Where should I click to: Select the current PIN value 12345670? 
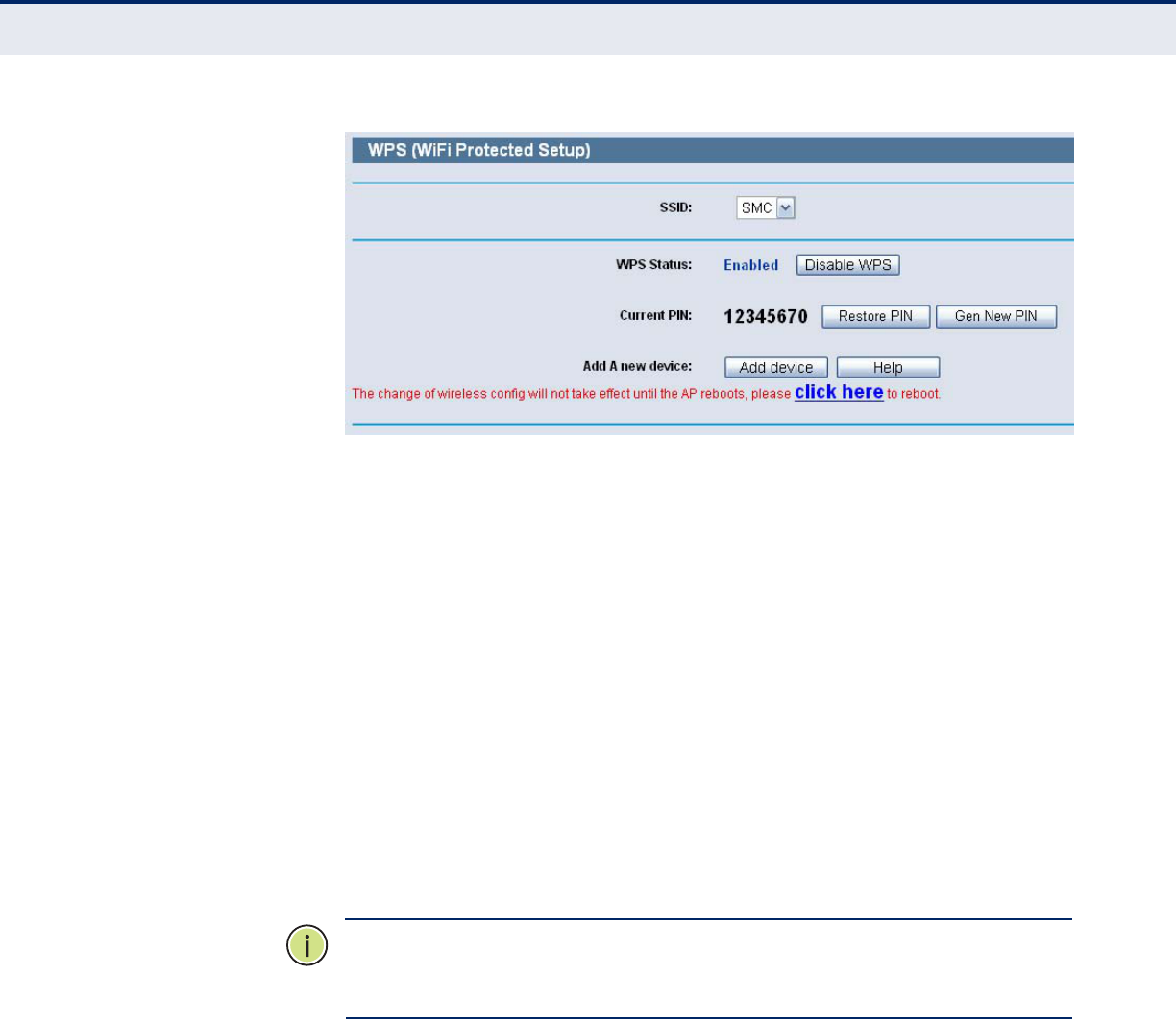coord(766,316)
